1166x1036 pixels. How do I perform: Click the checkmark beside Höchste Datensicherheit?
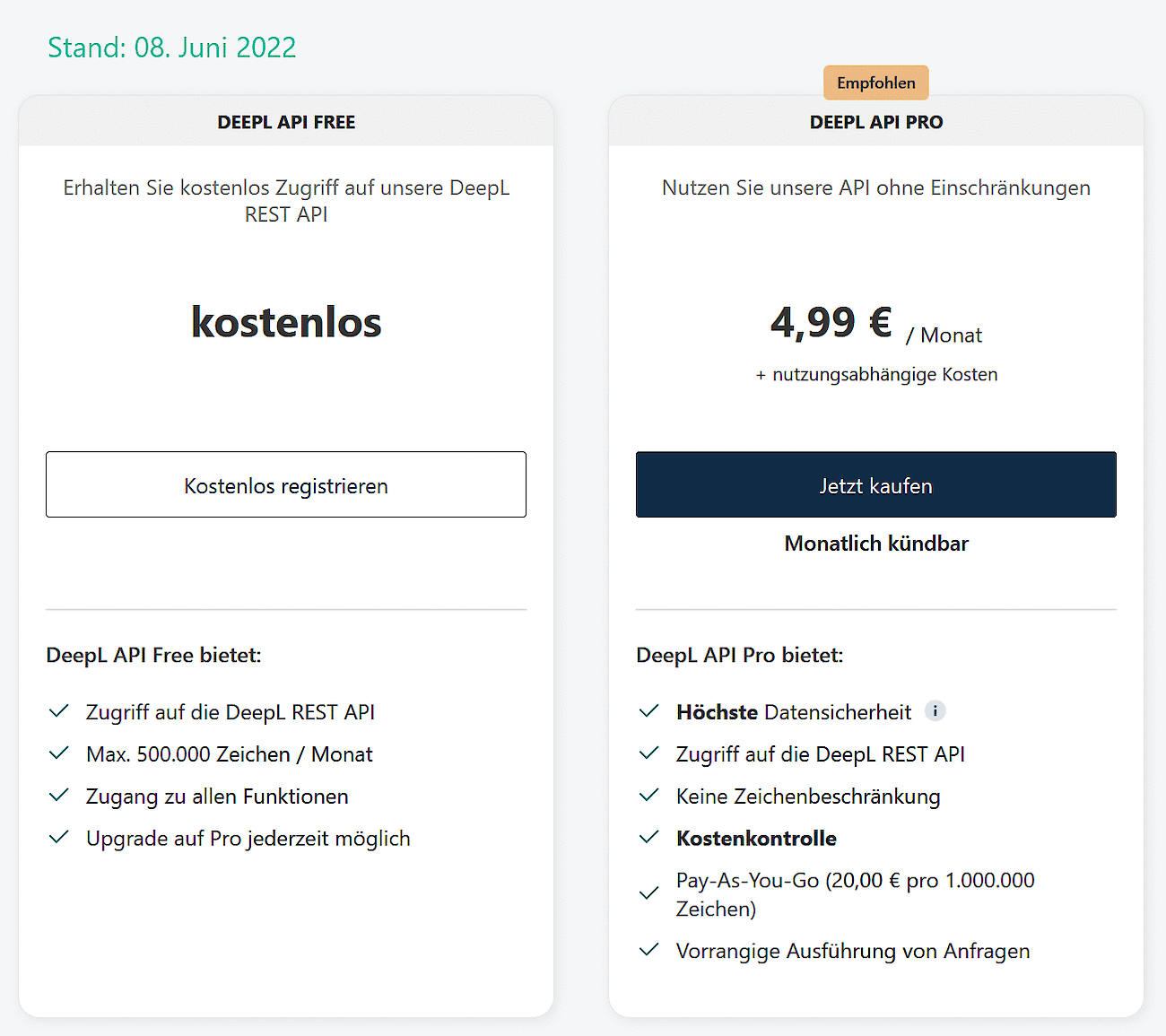tap(648, 711)
